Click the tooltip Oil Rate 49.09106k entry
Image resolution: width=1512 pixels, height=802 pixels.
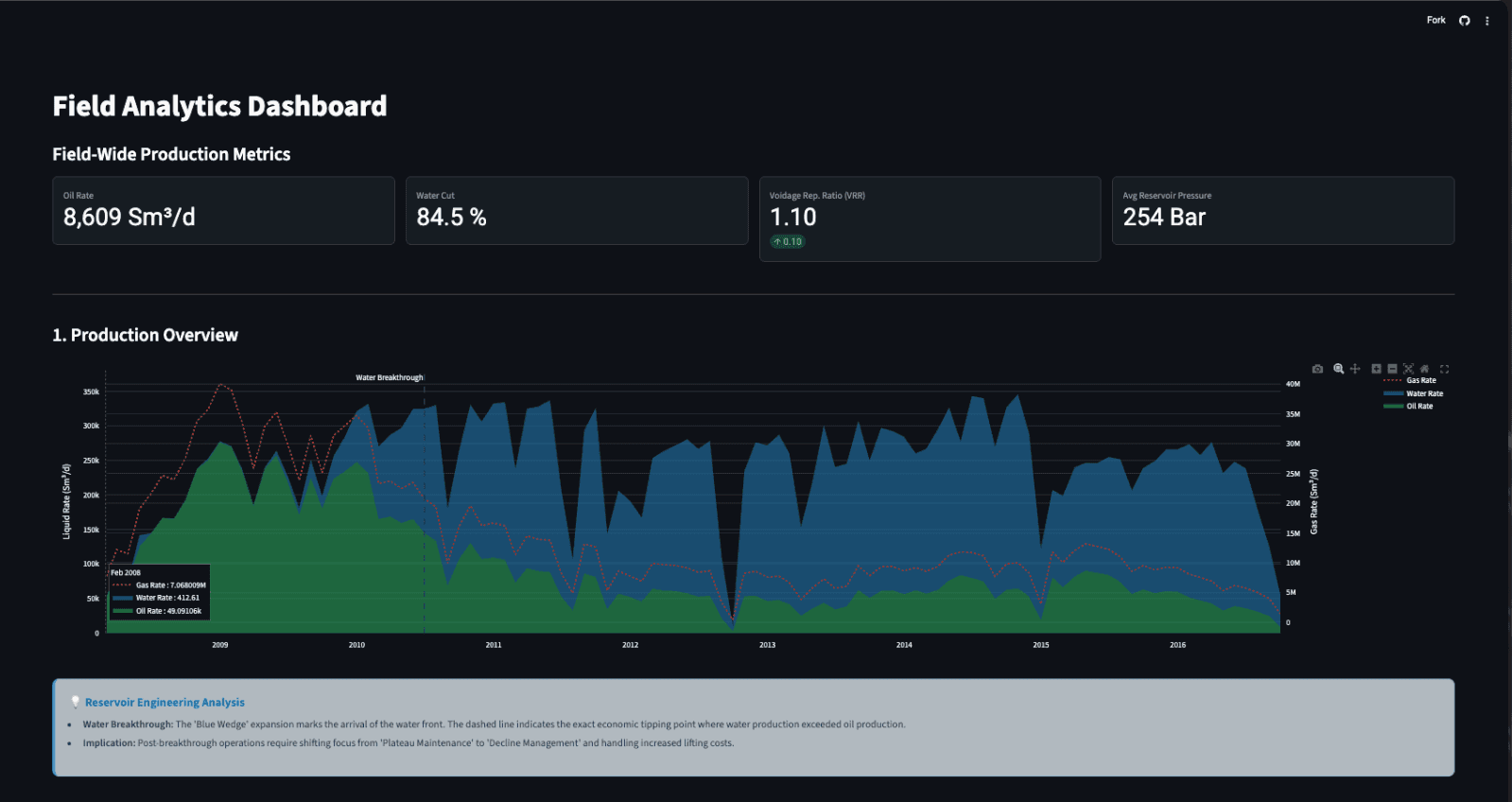157,611
